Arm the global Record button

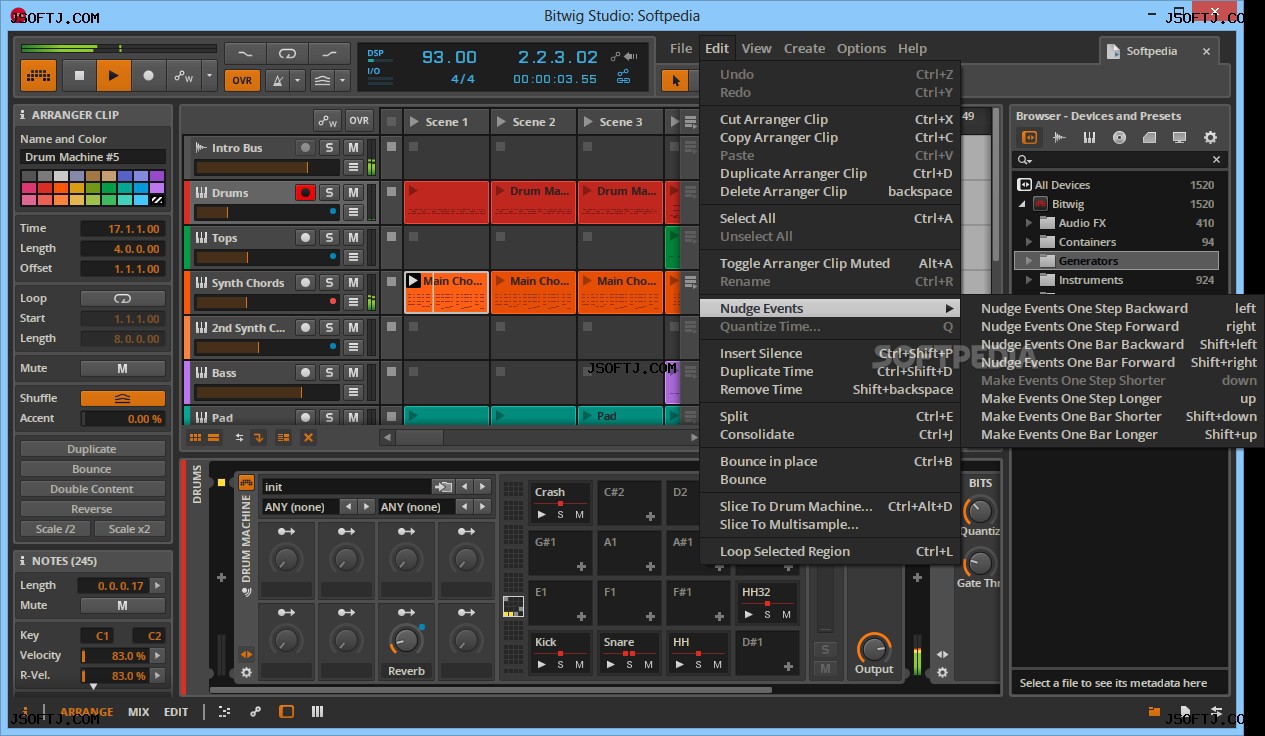148,76
